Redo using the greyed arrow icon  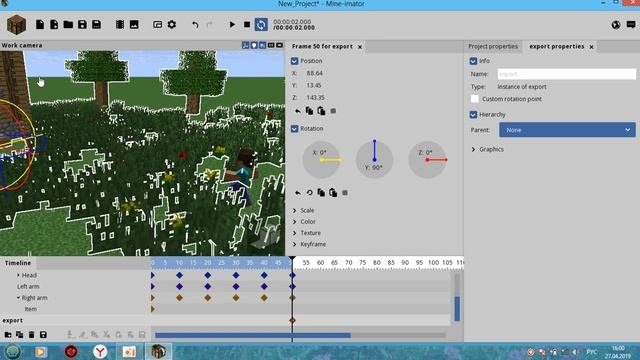tap(209, 25)
